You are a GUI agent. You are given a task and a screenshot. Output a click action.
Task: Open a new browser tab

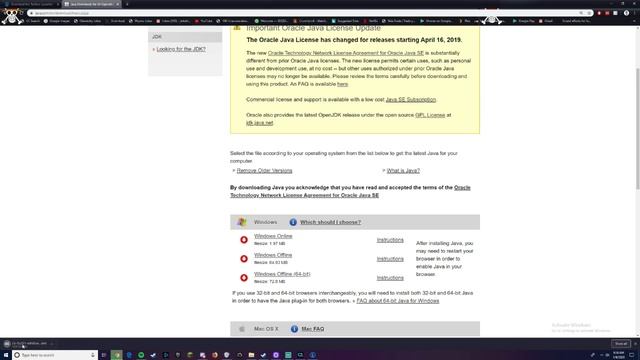click(127, 4)
